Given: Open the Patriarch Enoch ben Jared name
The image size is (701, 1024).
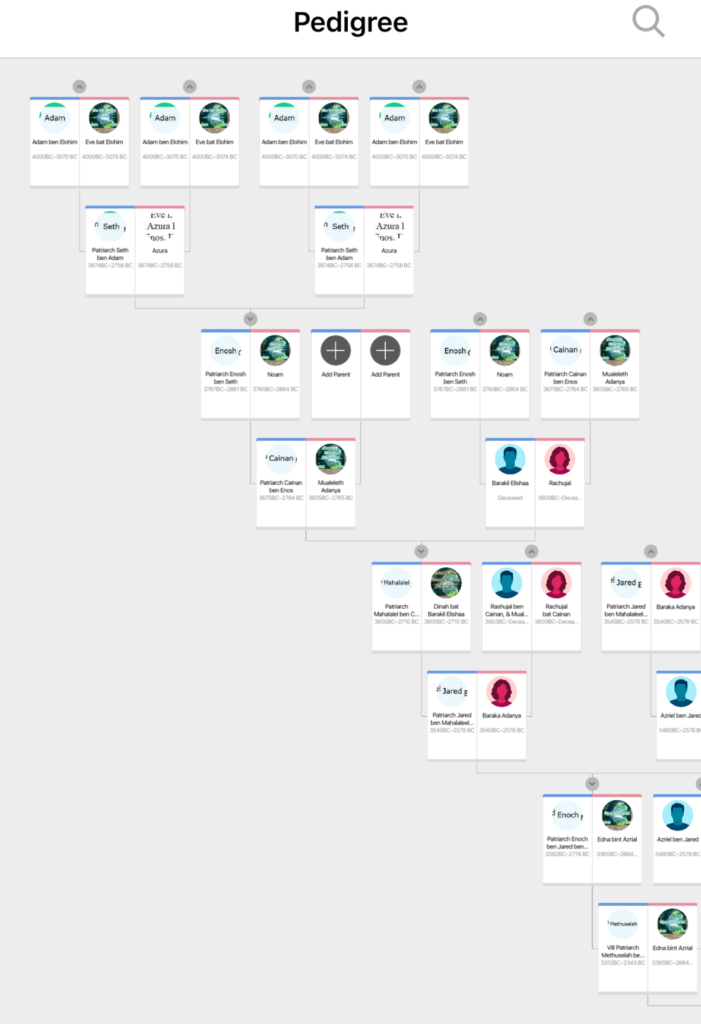Looking at the screenshot, I should pos(567,842).
